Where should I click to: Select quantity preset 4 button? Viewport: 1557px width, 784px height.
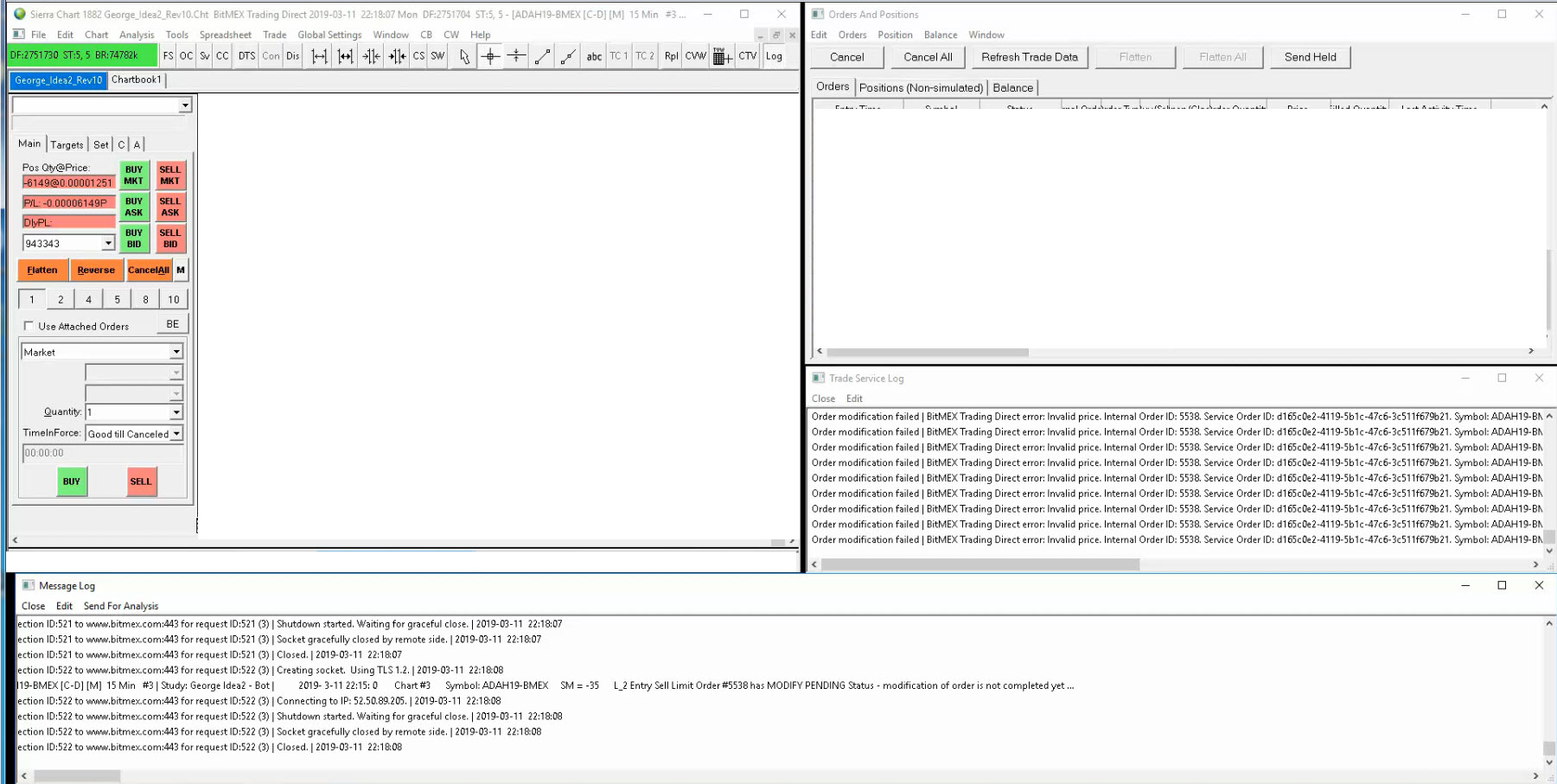coord(88,299)
